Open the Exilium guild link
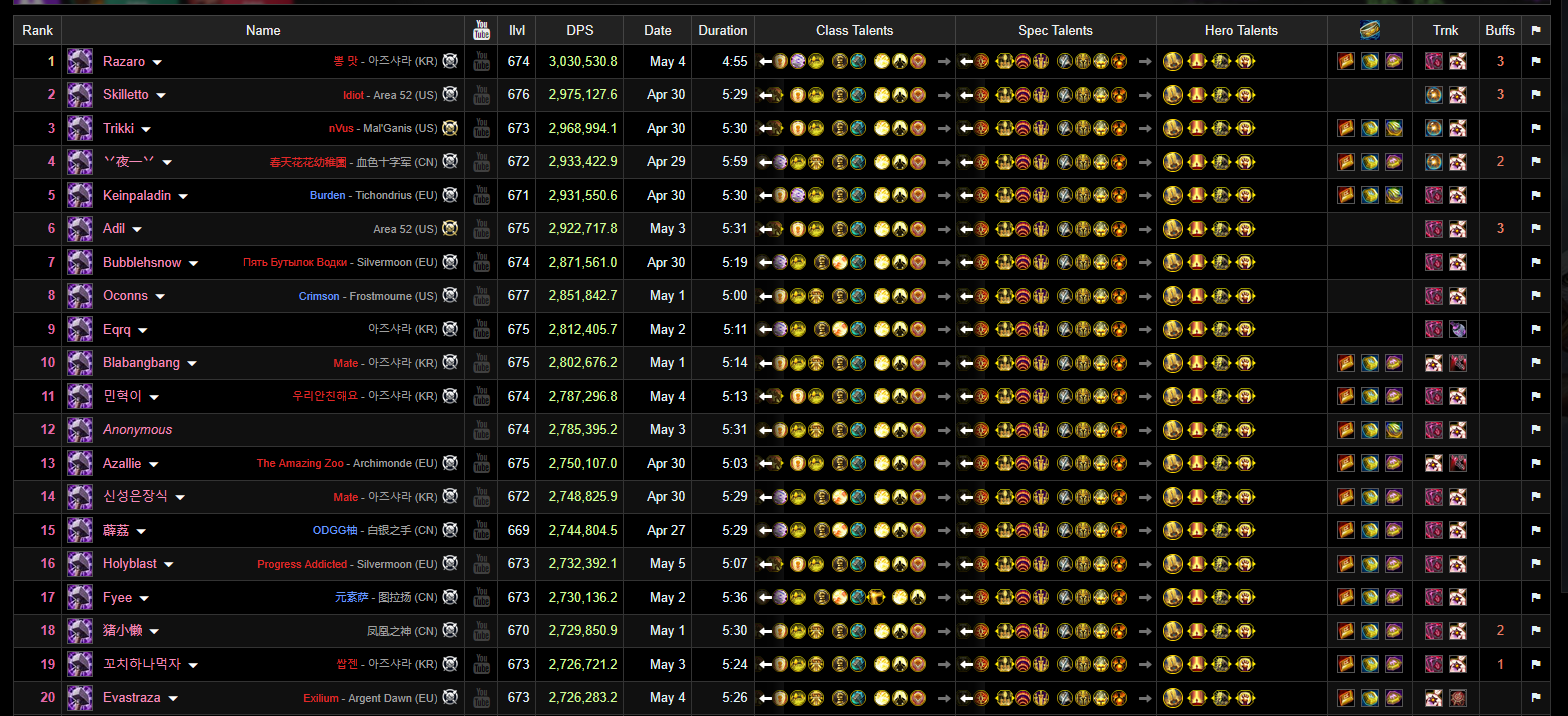The width and height of the screenshot is (1568, 716). (321, 698)
